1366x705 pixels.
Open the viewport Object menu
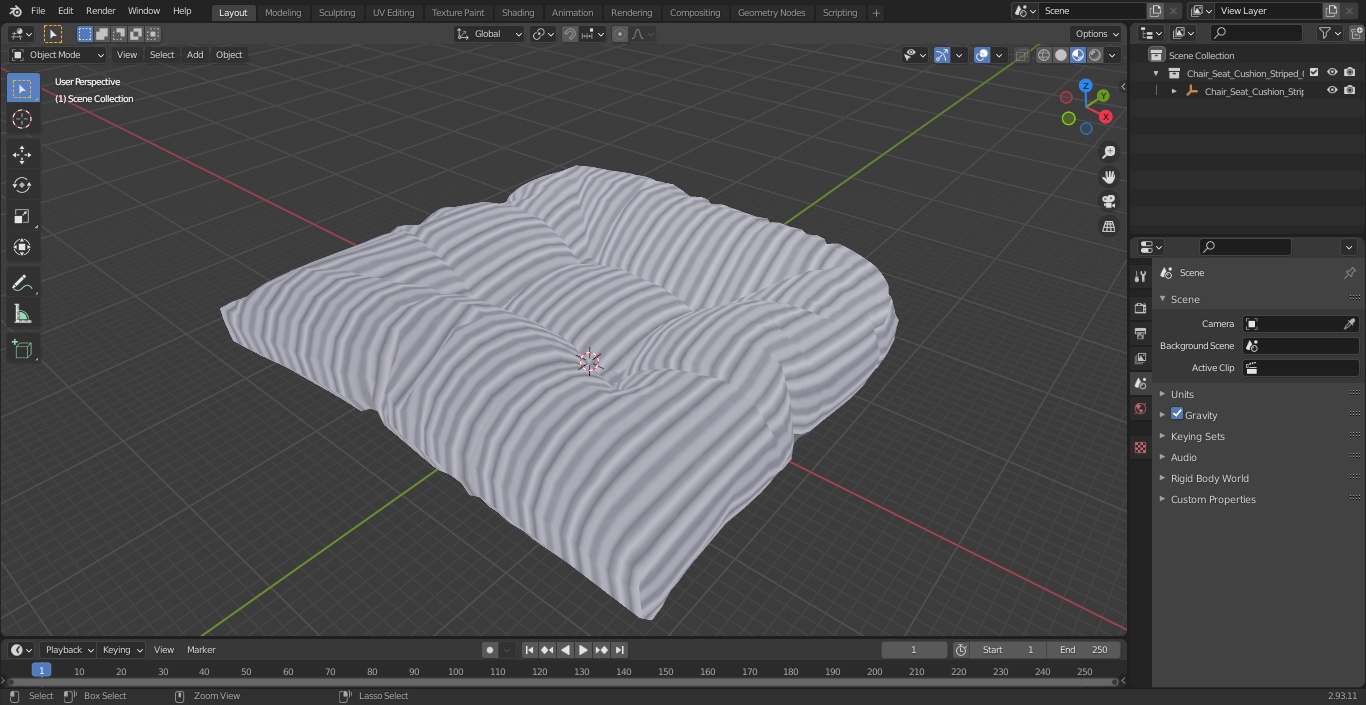click(229, 55)
